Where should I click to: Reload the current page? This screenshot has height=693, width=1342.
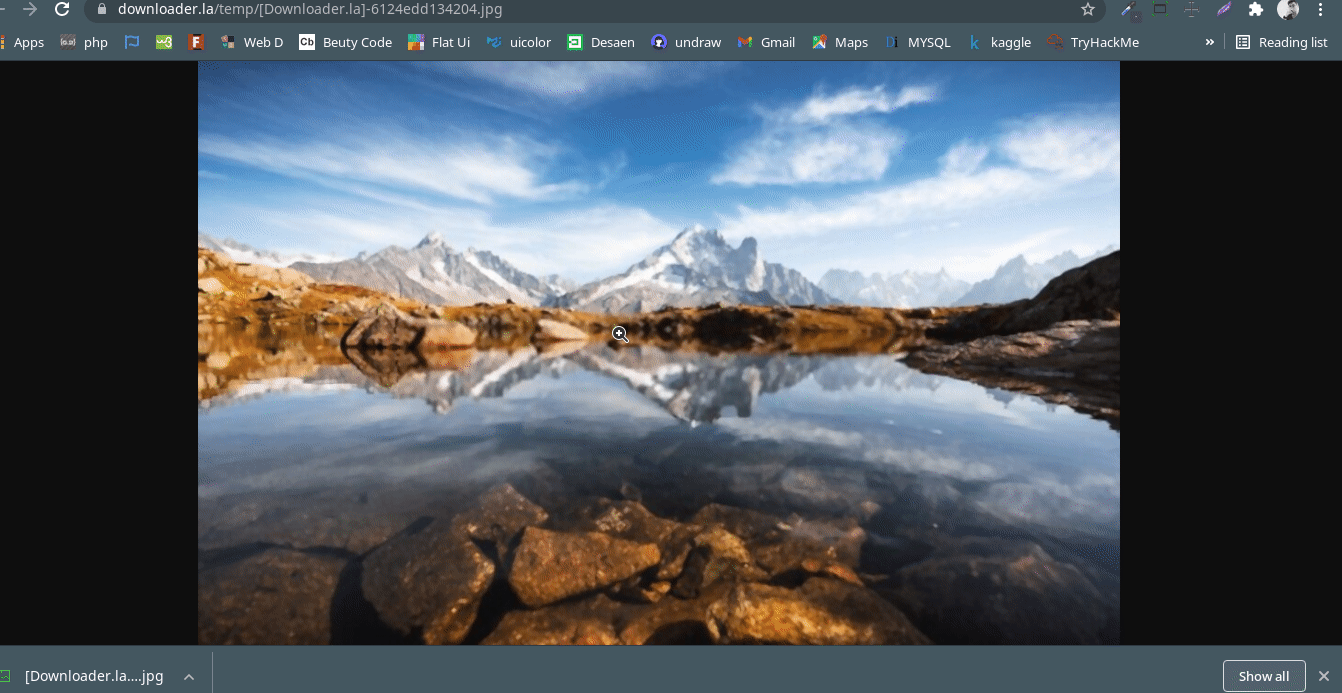(x=63, y=10)
